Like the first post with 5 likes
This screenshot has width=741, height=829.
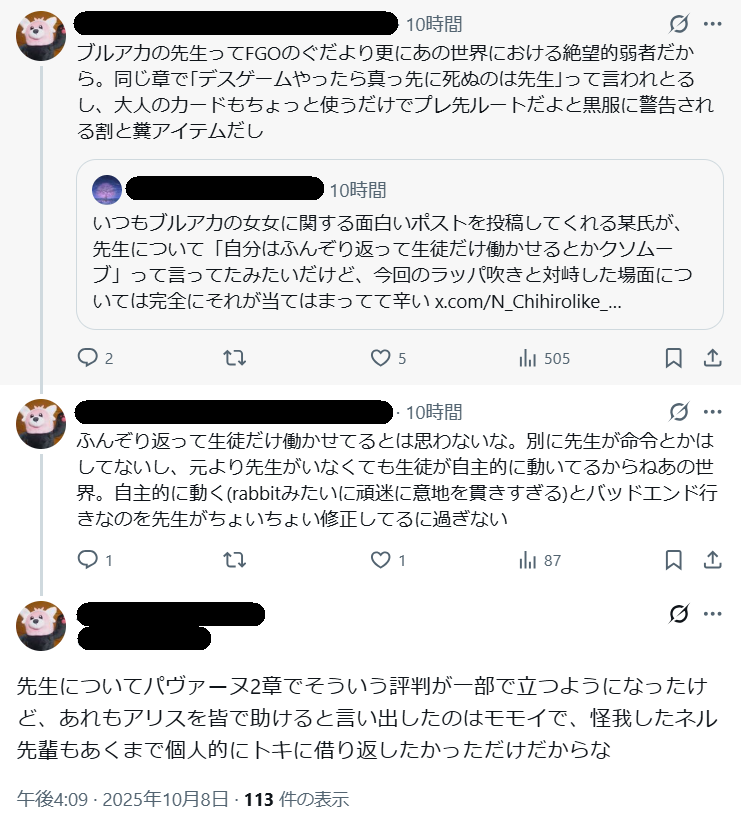380,358
